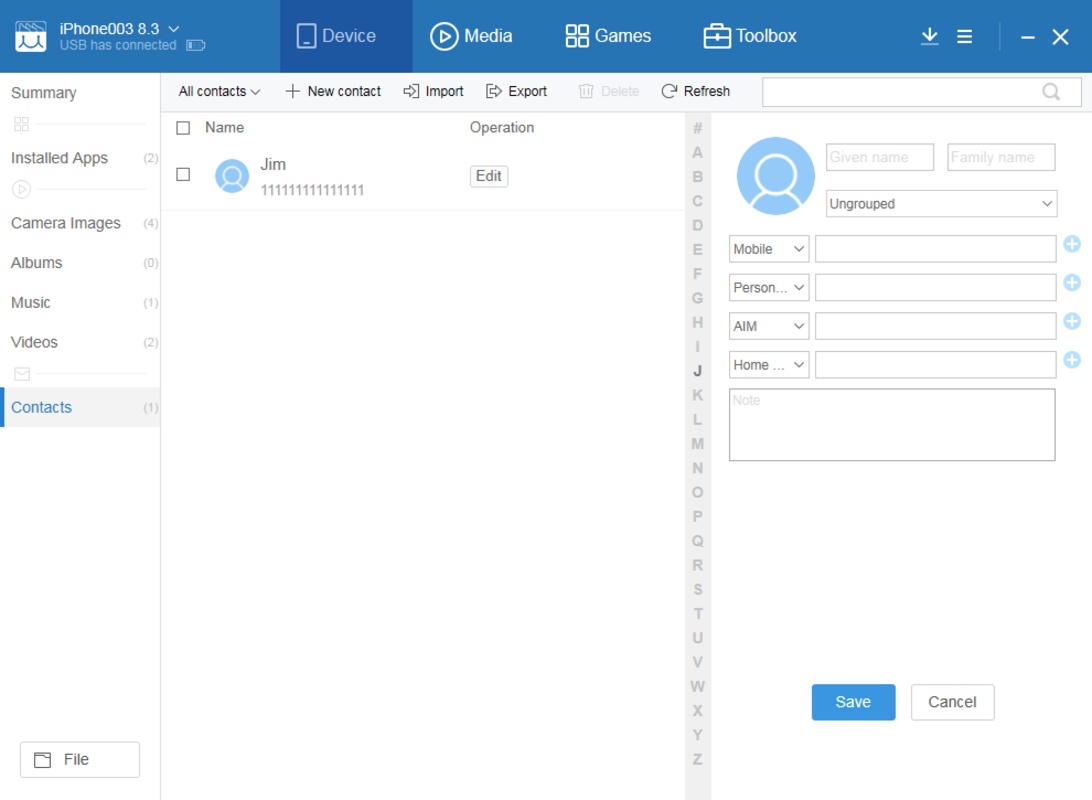1092x800 pixels.
Task: Edit the Jim contact
Action: 489,176
